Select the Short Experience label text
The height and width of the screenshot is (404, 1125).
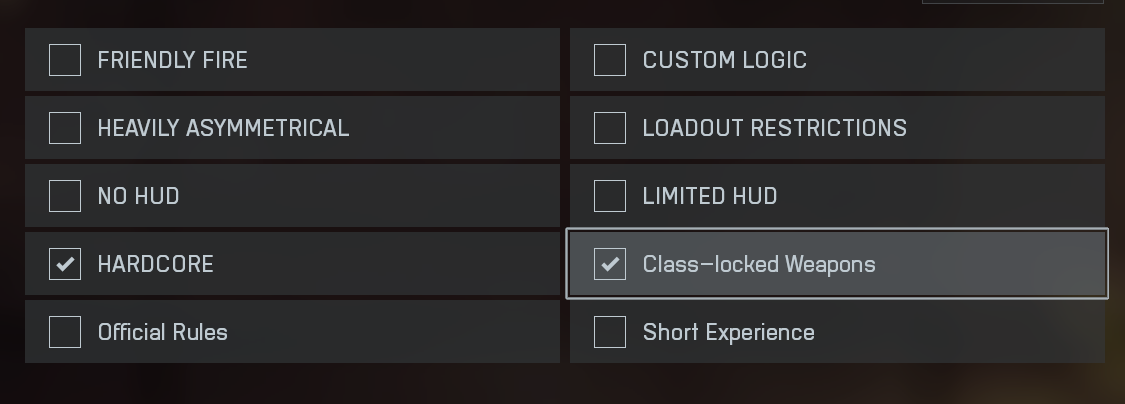pos(728,332)
